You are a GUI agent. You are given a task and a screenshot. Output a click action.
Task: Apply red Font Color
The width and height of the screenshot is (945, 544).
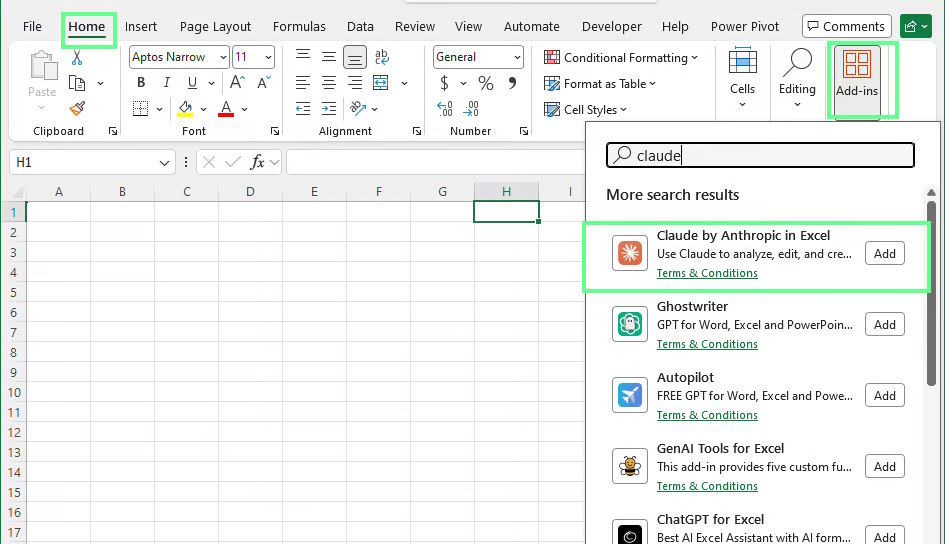coord(226,108)
